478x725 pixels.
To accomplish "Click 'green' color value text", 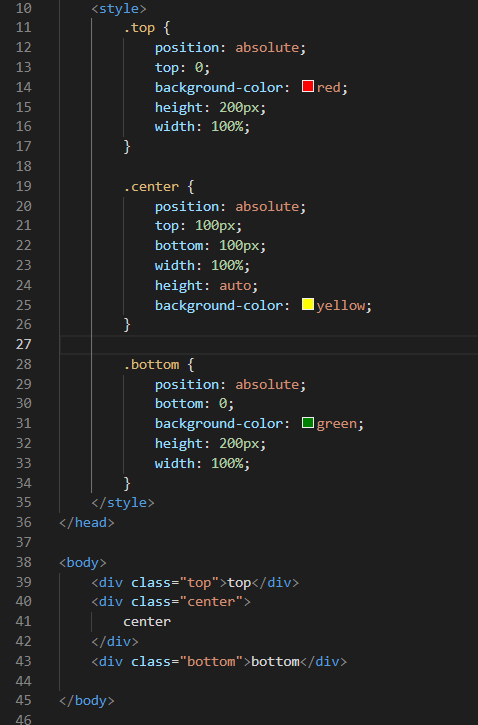I will click(x=337, y=424).
